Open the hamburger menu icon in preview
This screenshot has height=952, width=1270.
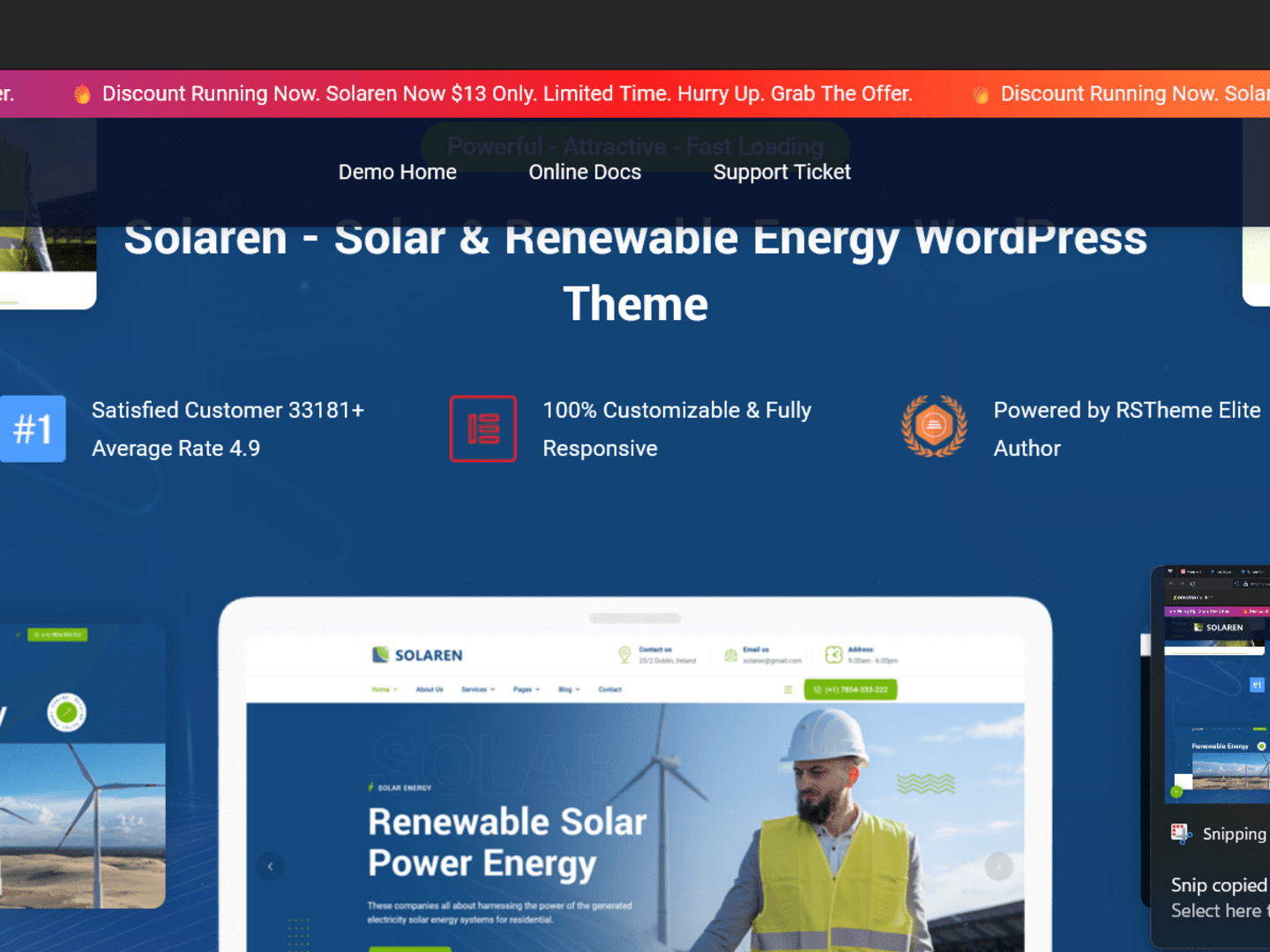[x=788, y=689]
